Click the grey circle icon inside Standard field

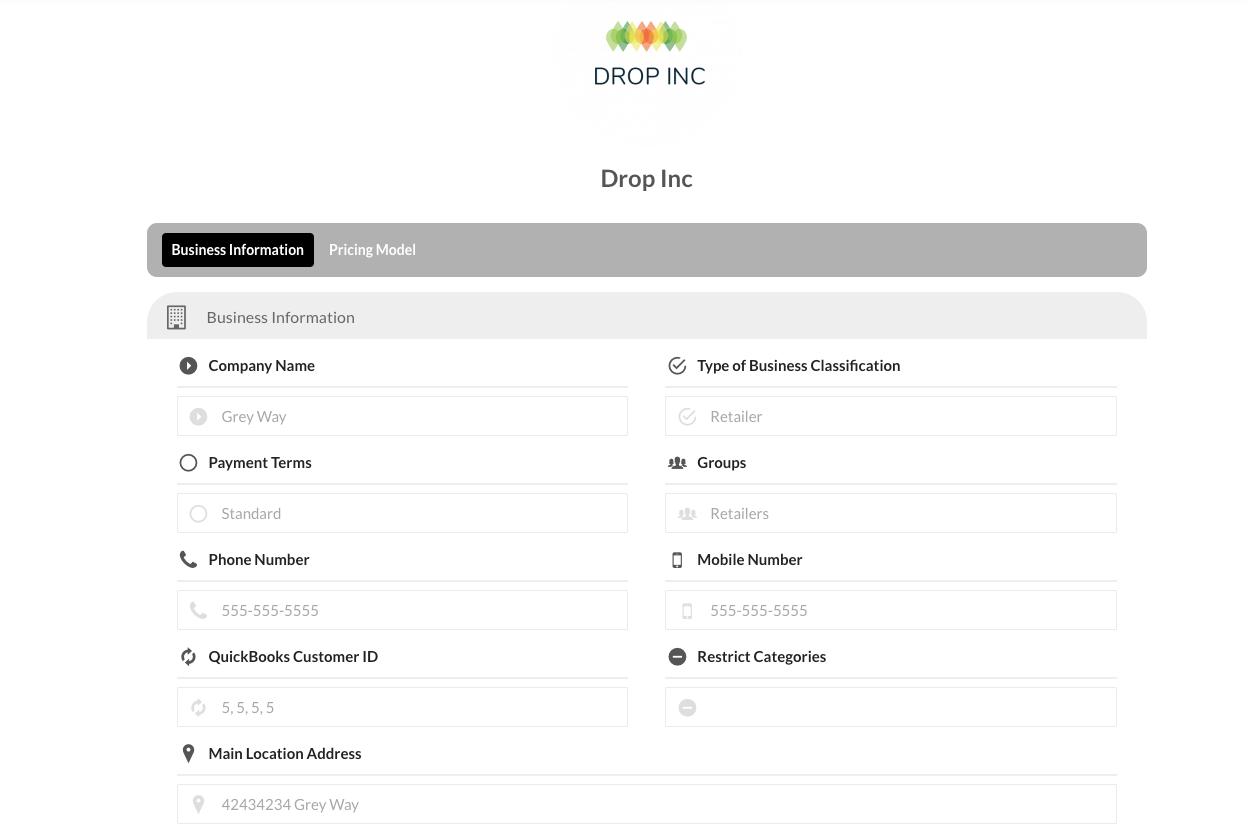(x=198, y=514)
